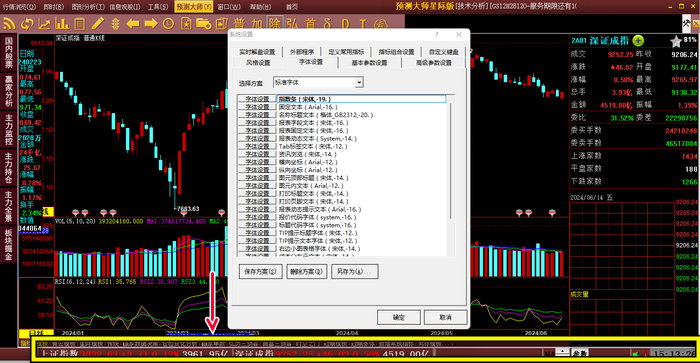
Task: Expand the 选择方案 font scheme dropdown
Action: 359,83
